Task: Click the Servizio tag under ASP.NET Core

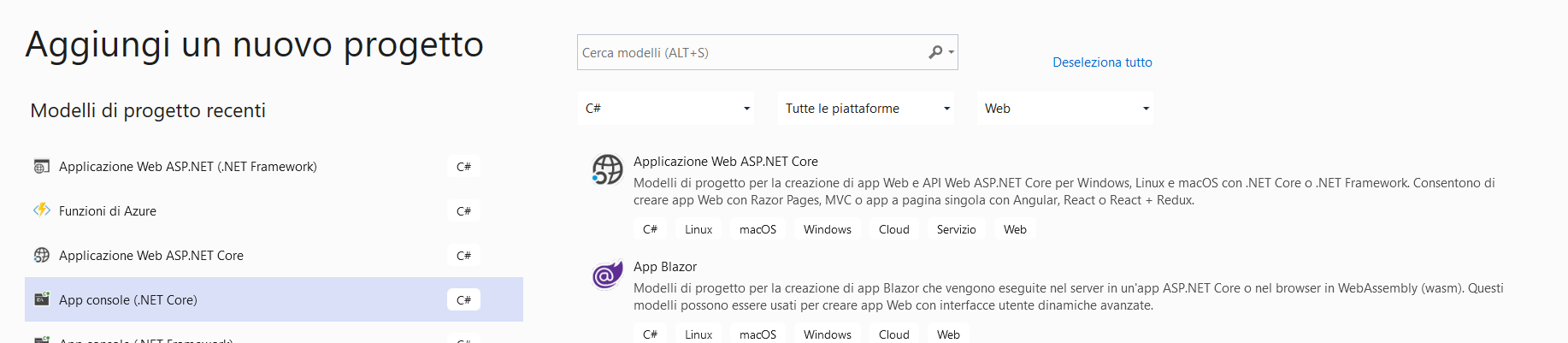Action: point(956,229)
